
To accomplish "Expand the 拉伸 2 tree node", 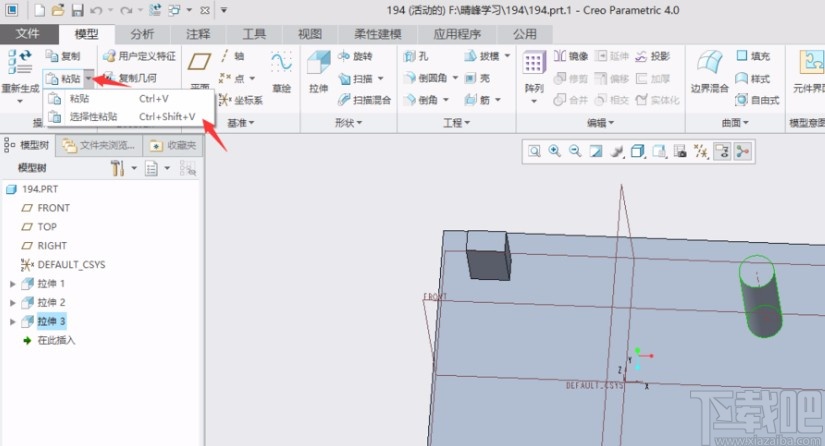I will tap(13, 302).
